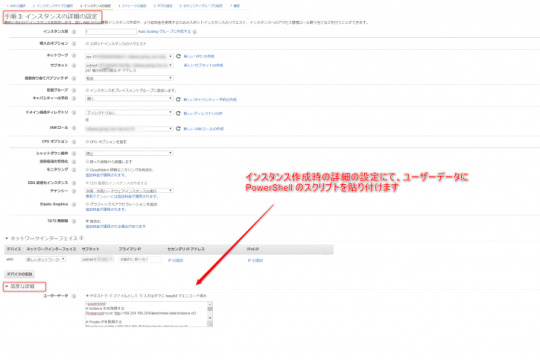Open the 自動割り当てパブリック IP dropdown
This screenshot has width=540, height=360.
click(129, 78)
